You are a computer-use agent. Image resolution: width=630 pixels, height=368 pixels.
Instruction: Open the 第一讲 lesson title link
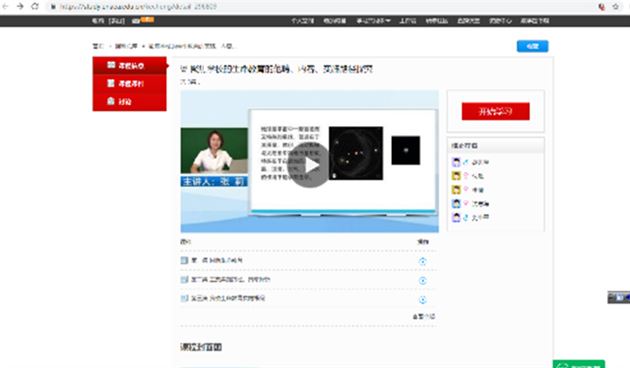point(217,260)
